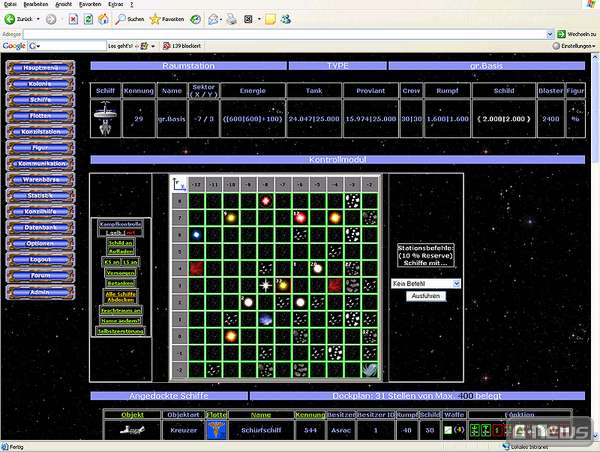
Task: Click the browser Home icon
Action: 103,19
